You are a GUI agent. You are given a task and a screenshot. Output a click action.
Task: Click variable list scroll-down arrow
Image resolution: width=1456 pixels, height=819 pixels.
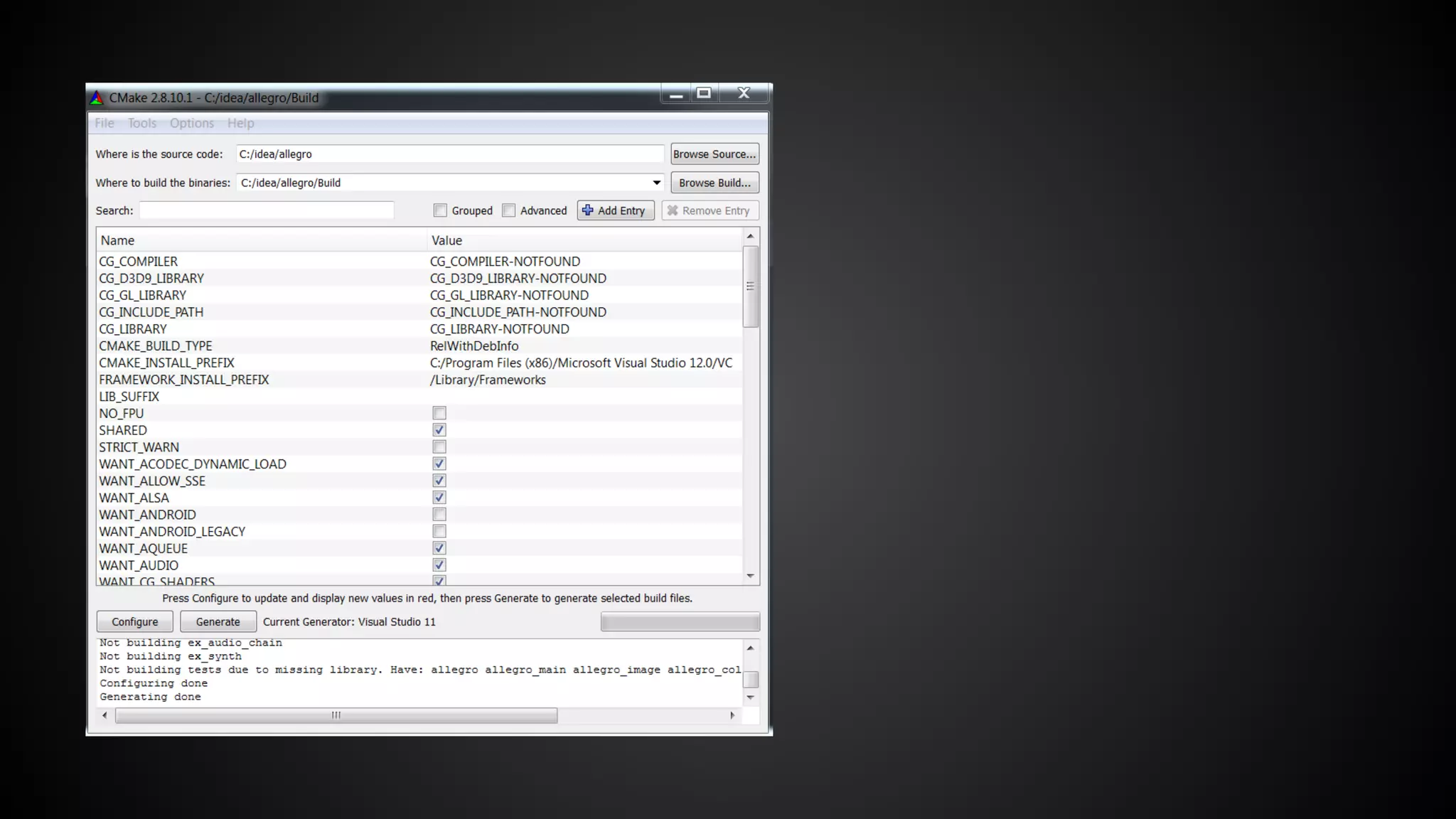coord(750,576)
